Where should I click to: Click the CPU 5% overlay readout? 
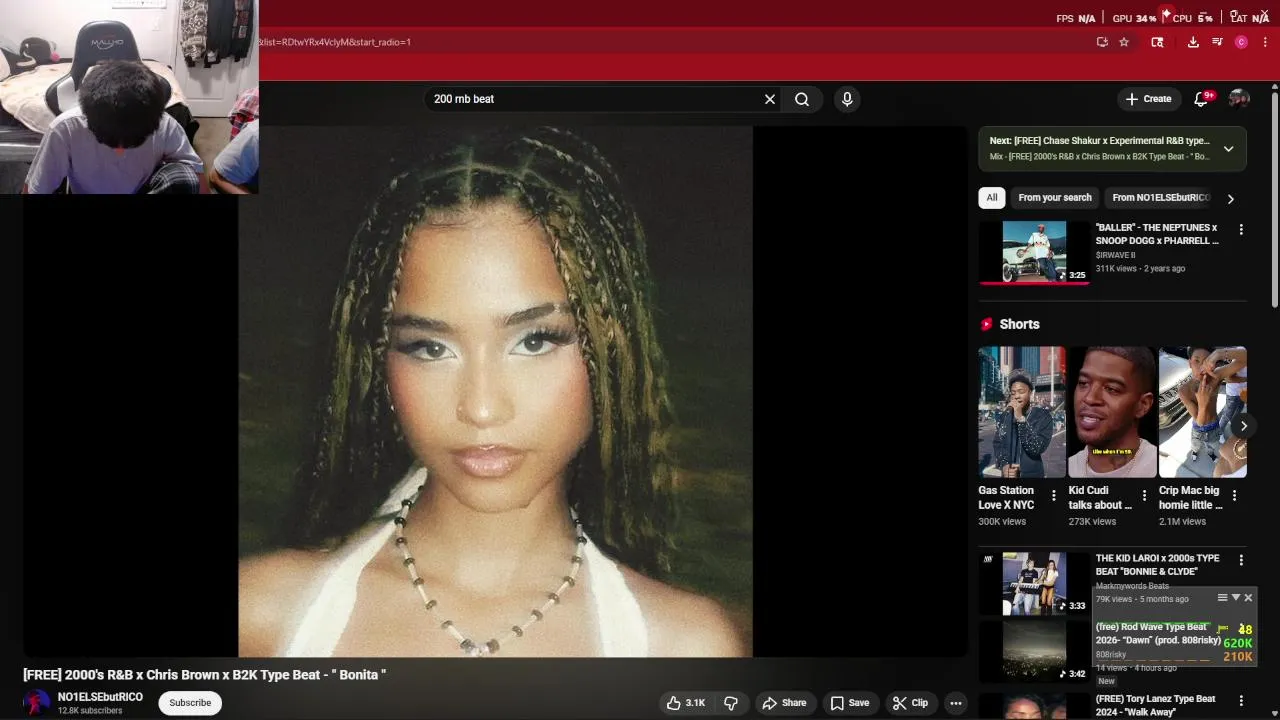click(x=1192, y=18)
